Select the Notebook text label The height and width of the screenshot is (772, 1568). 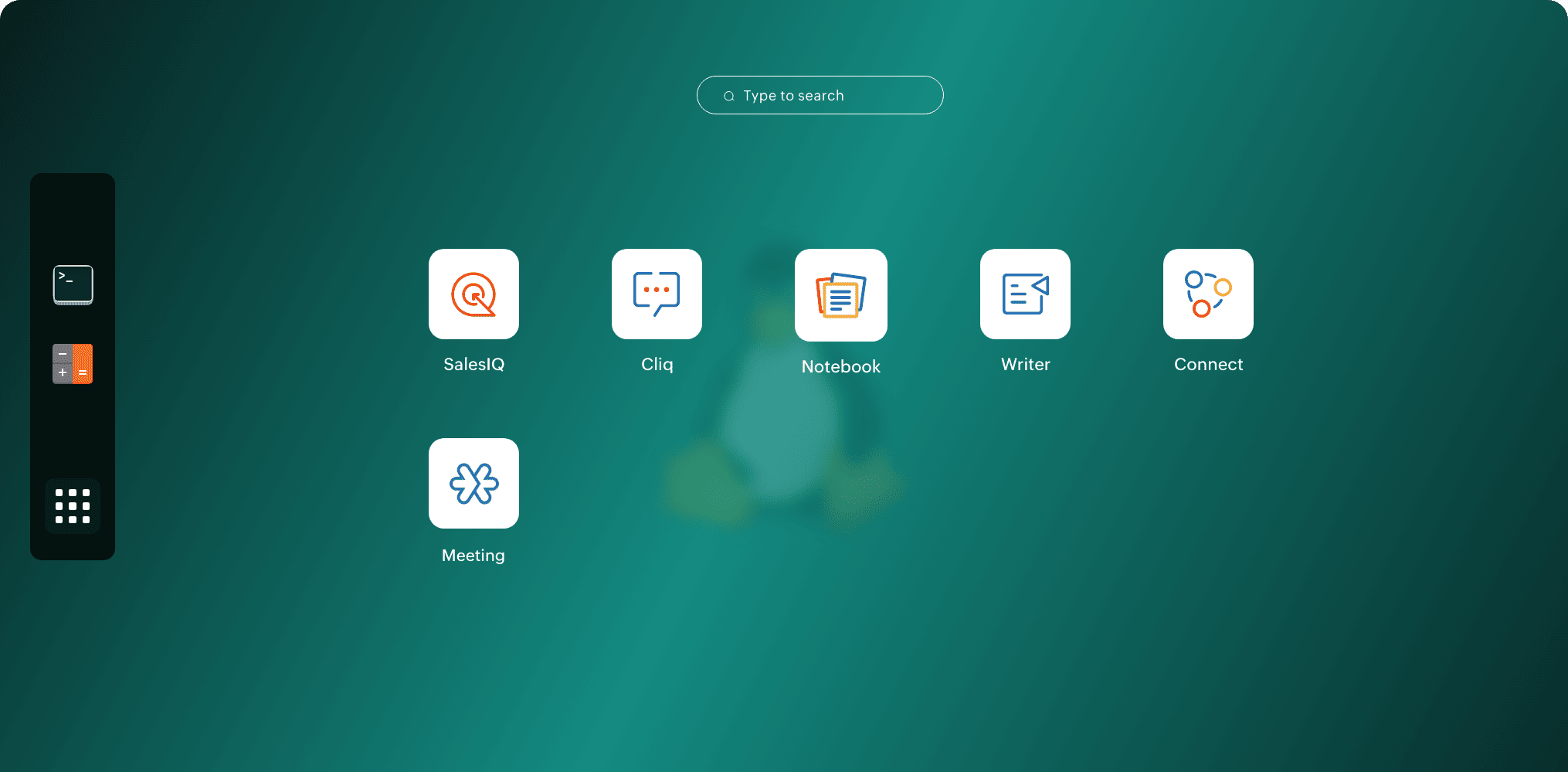840,366
